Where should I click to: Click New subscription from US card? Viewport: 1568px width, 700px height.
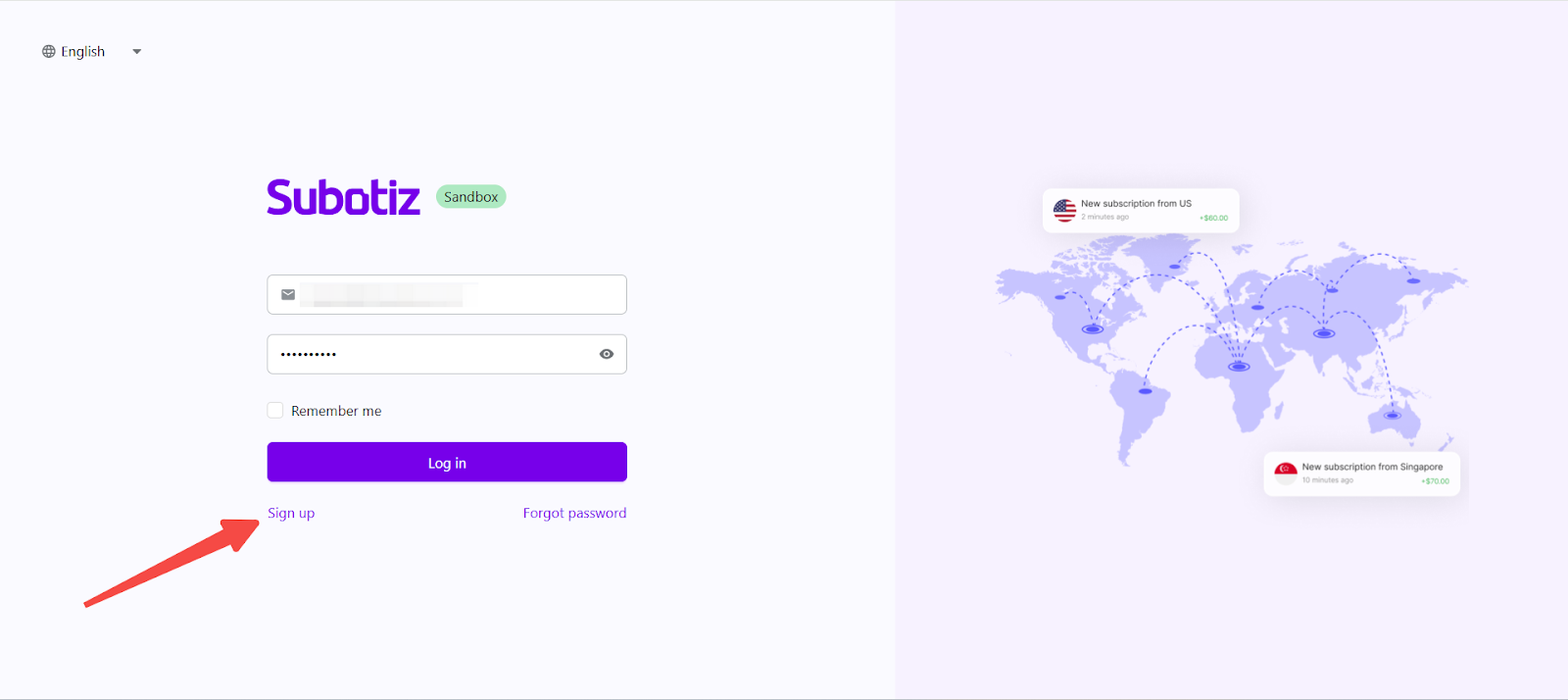click(1141, 210)
